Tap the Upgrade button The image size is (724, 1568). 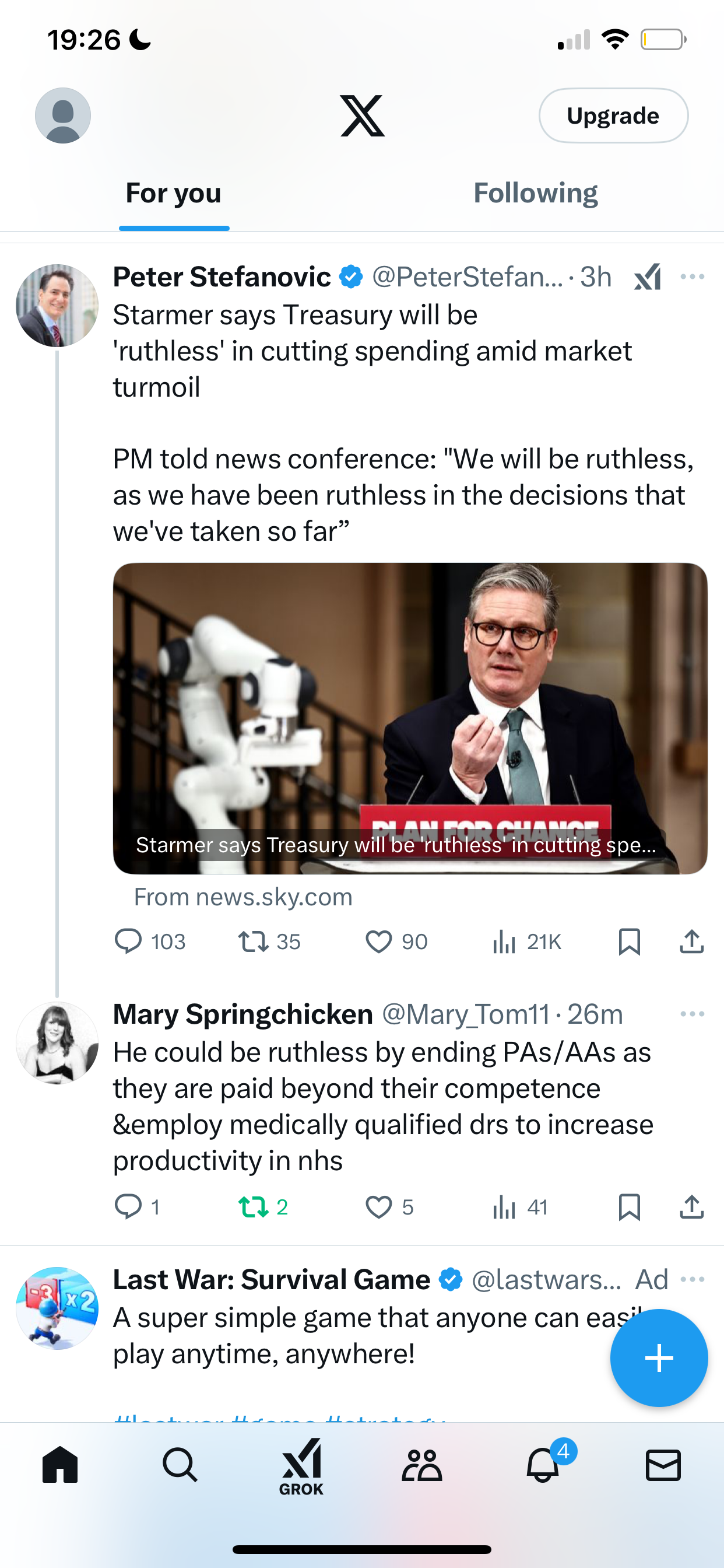(613, 116)
